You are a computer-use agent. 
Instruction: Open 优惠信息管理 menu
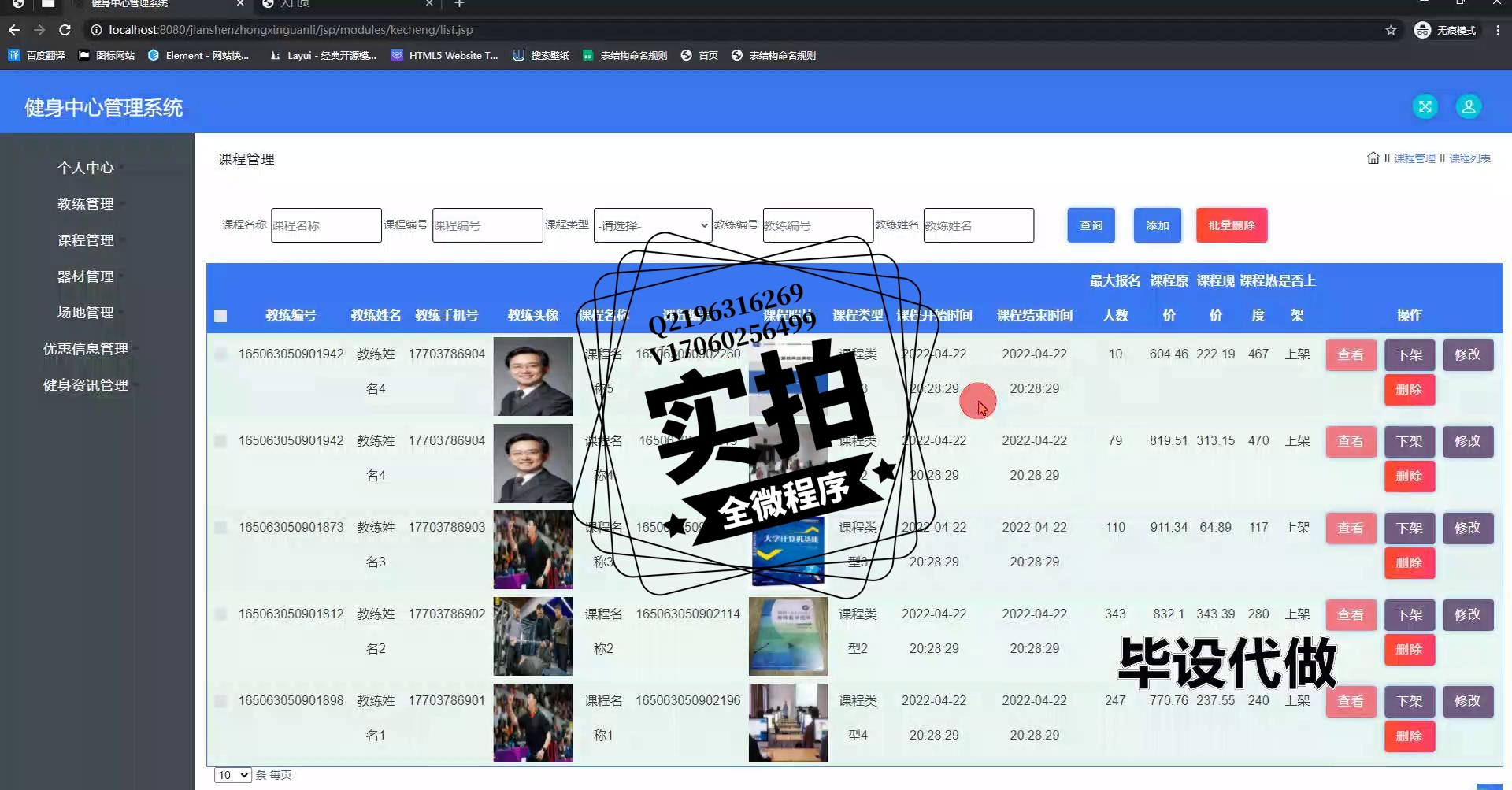[86, 349]
